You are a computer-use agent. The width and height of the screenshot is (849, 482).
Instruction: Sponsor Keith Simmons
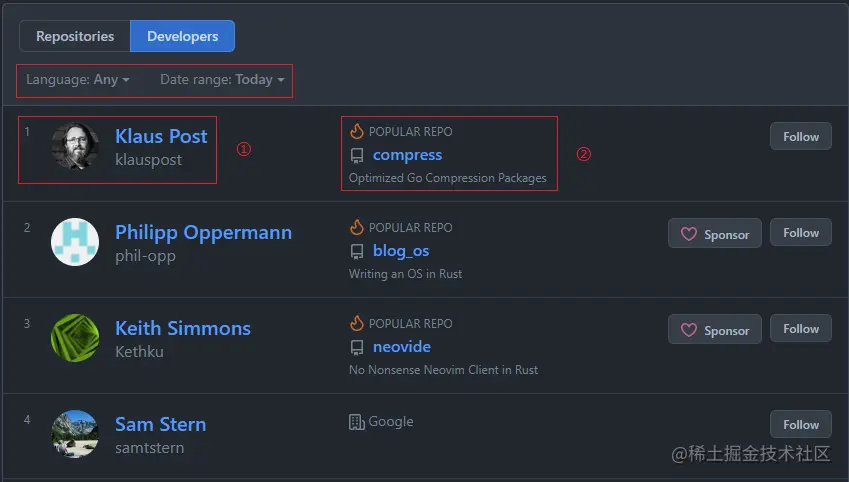(714, 330)
